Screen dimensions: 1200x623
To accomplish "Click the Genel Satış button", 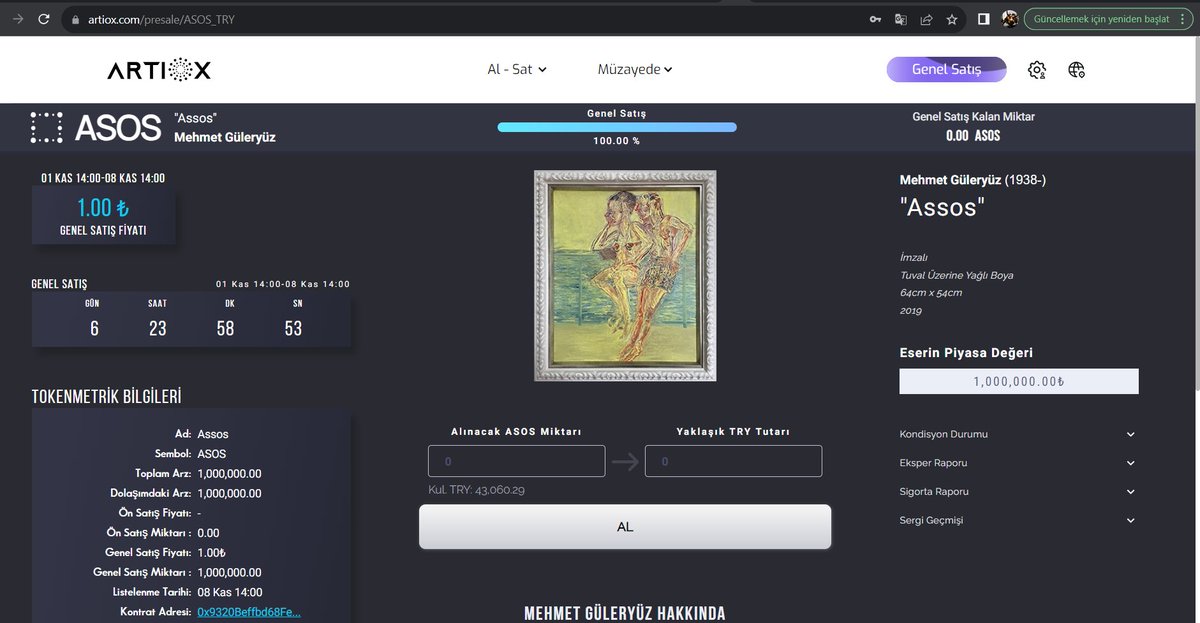I will [946, 69].
